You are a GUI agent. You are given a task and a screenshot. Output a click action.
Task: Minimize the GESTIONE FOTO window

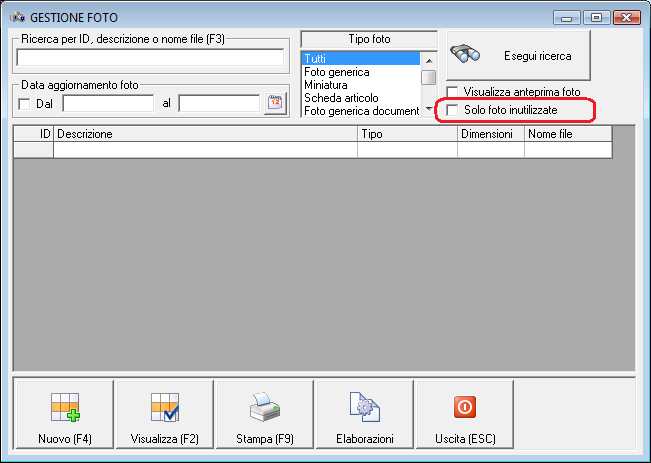click(x=567, y=18)
